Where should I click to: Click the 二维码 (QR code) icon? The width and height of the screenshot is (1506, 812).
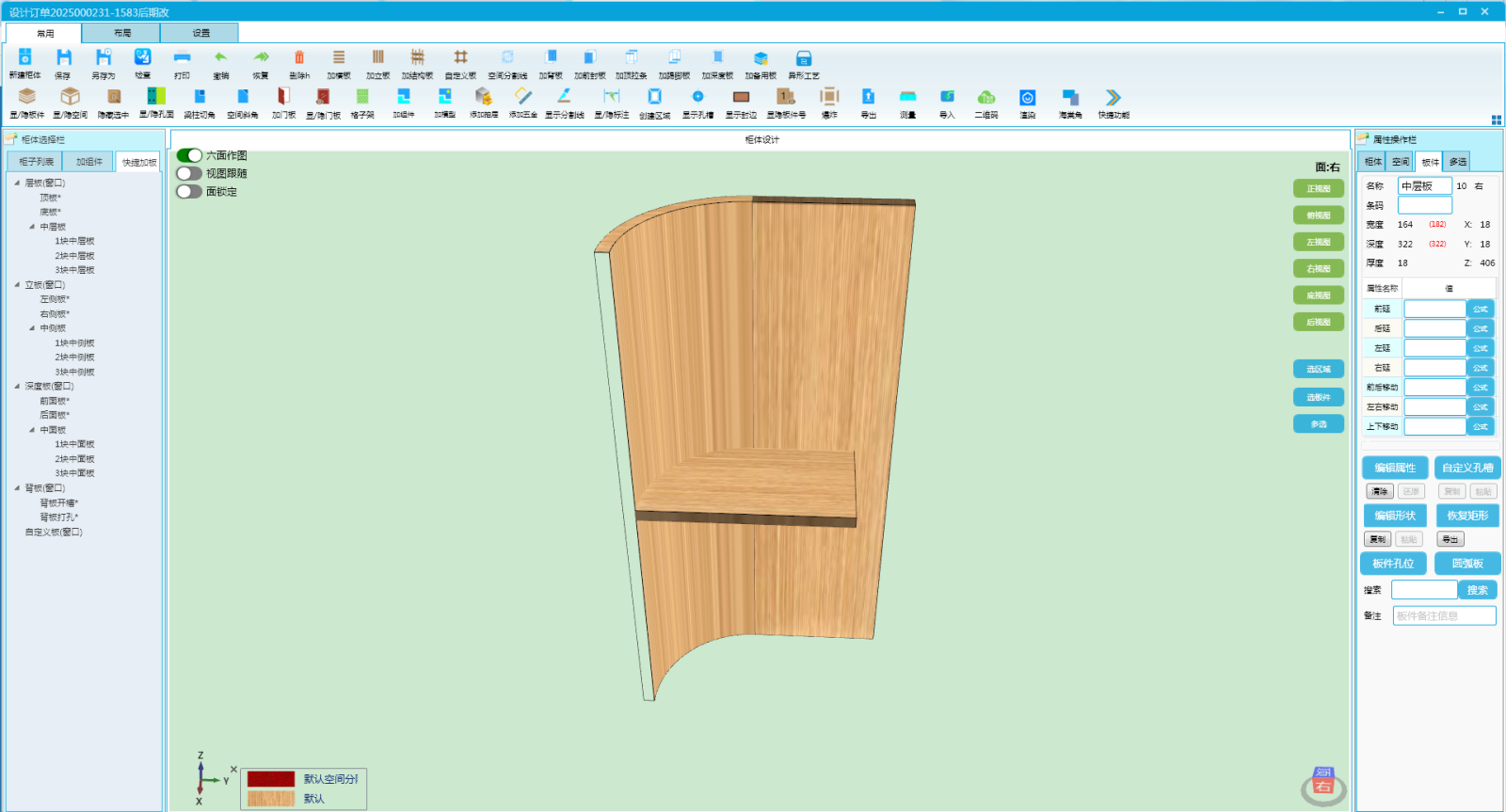(x=985, y=97)
